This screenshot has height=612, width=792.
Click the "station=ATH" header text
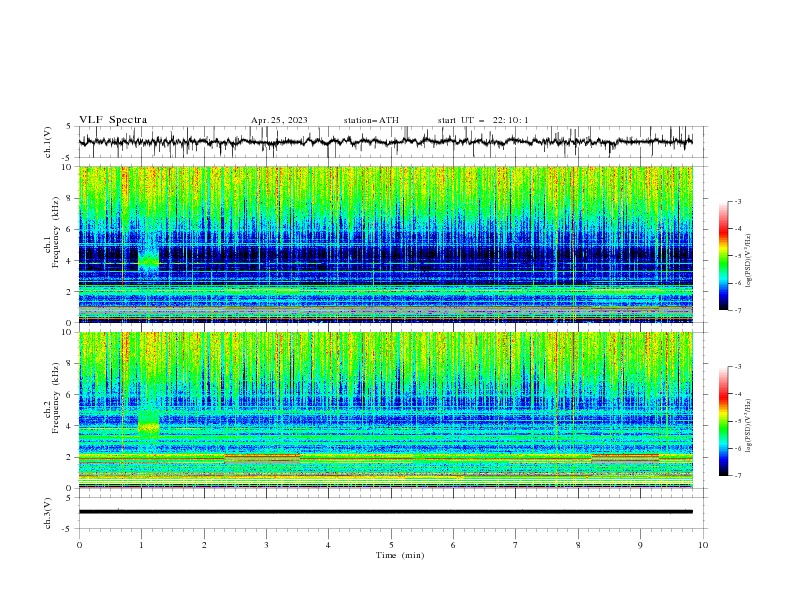point(371,120)
